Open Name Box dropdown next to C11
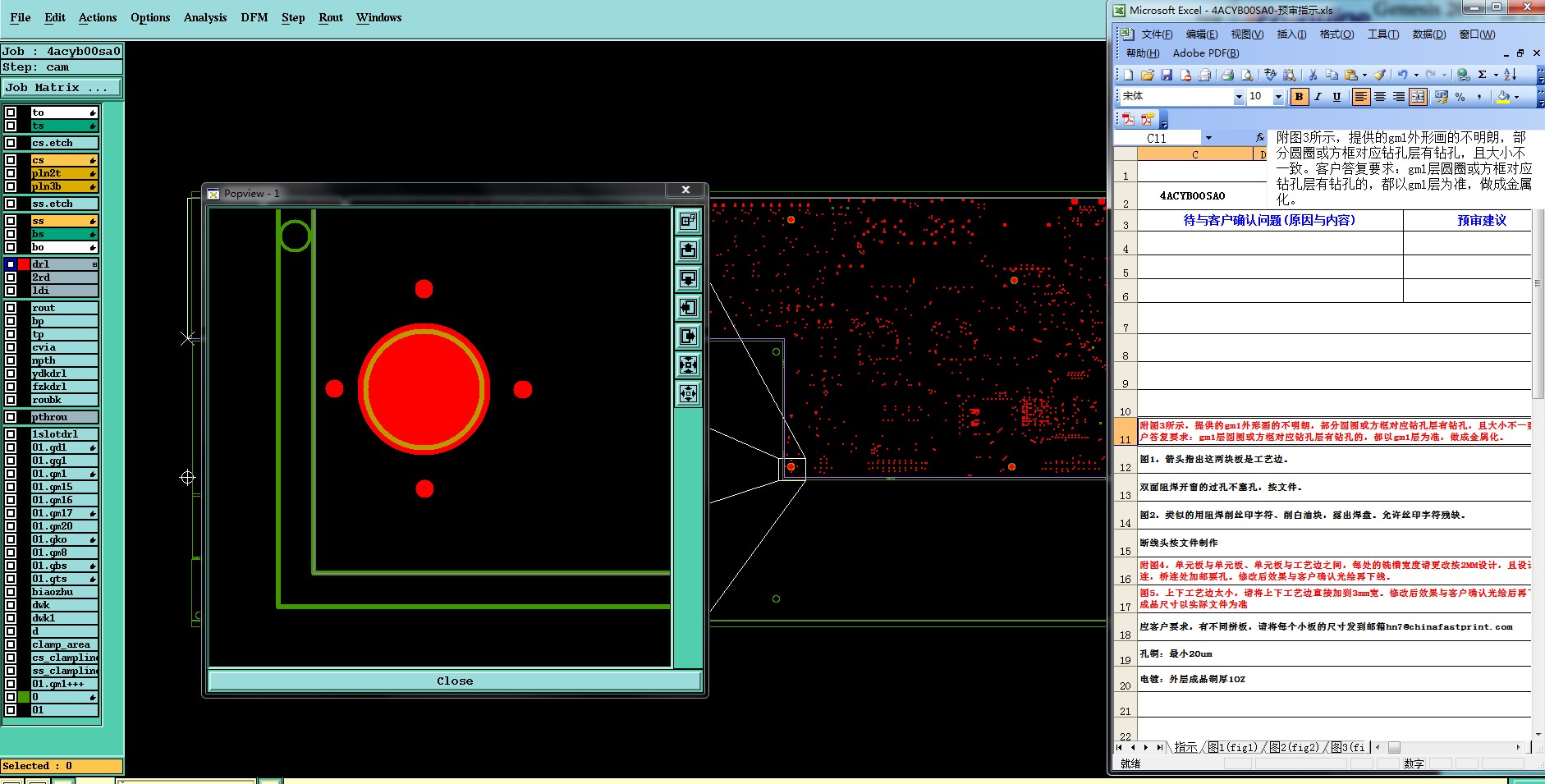1545x784 pixels. (1208, 138)
